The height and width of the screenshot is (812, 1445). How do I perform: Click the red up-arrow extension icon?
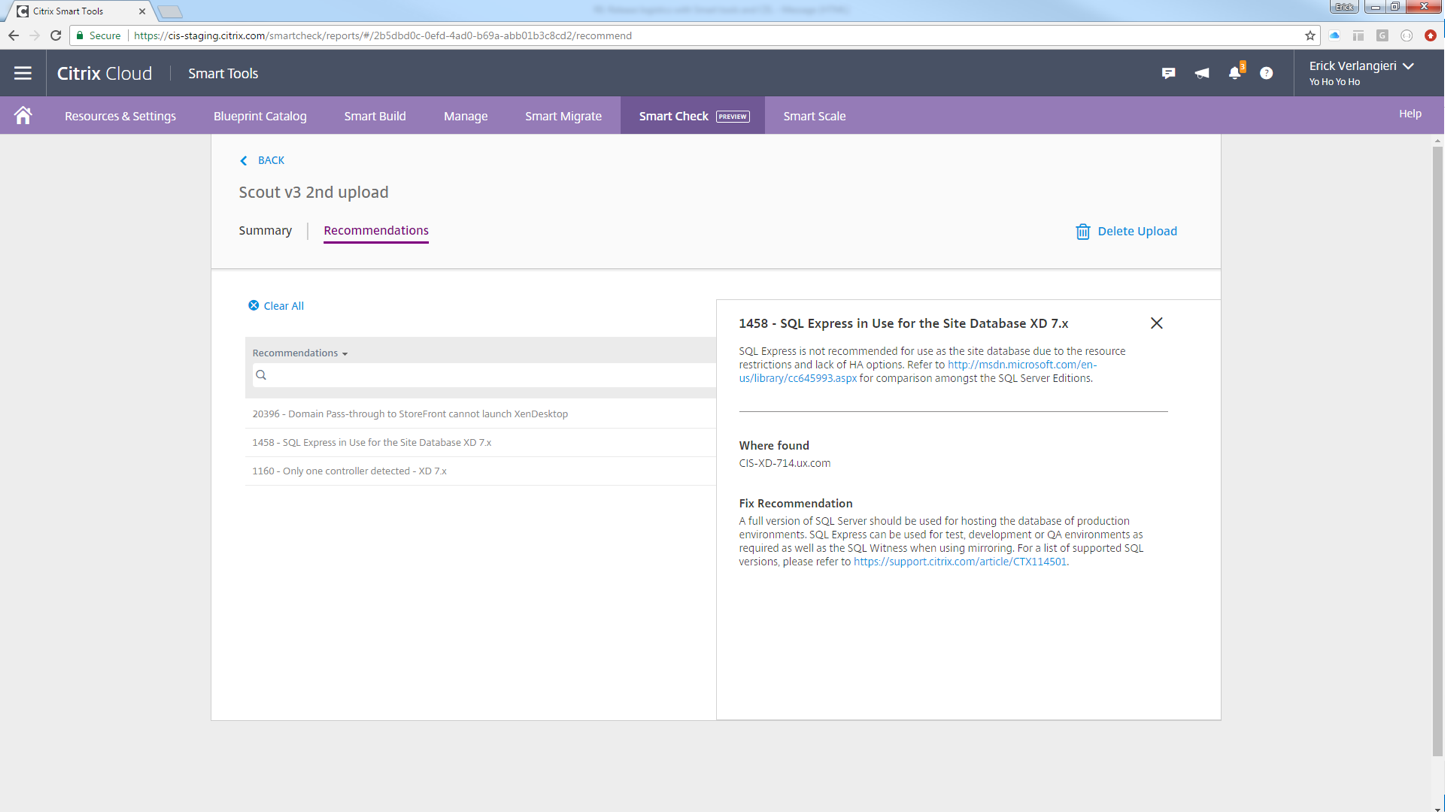tap(1430, 35)
